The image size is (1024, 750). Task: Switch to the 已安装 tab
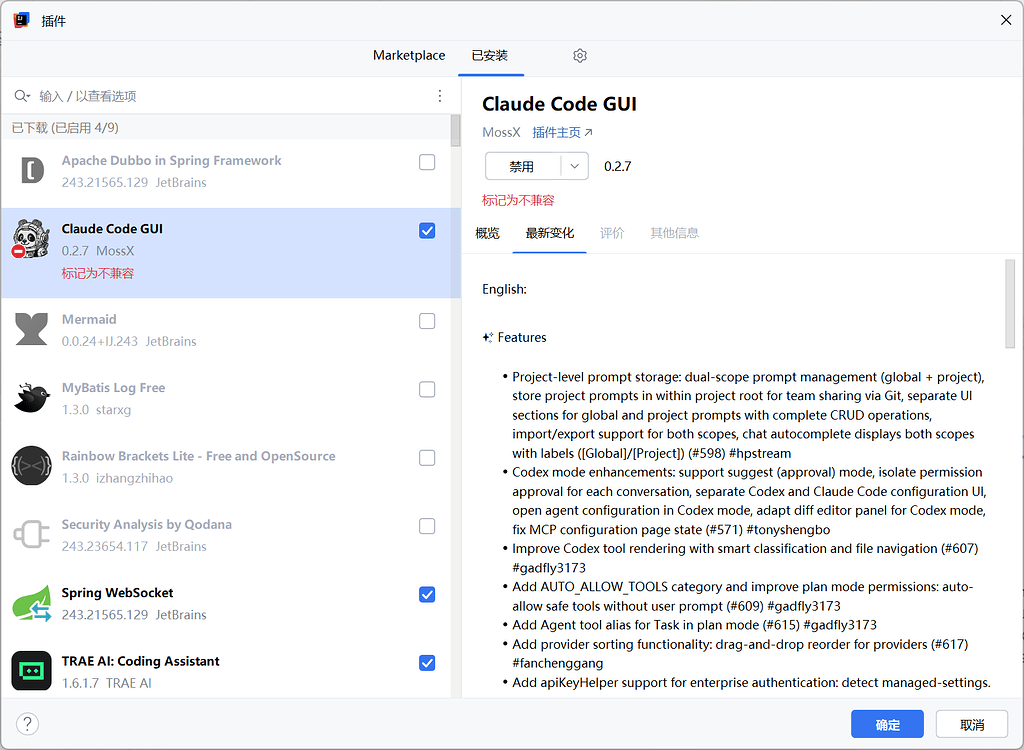point(490,56)
